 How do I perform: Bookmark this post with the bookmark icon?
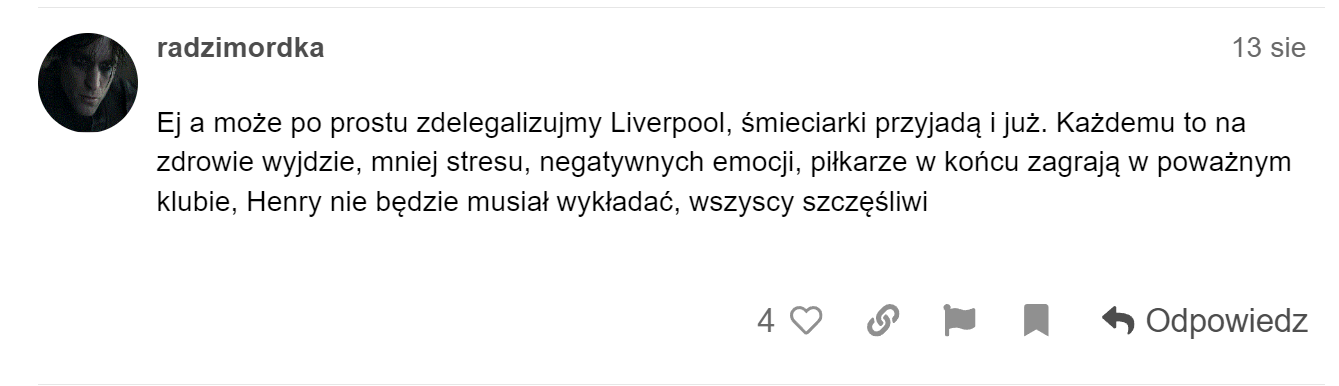click(x=1036, y=321)
